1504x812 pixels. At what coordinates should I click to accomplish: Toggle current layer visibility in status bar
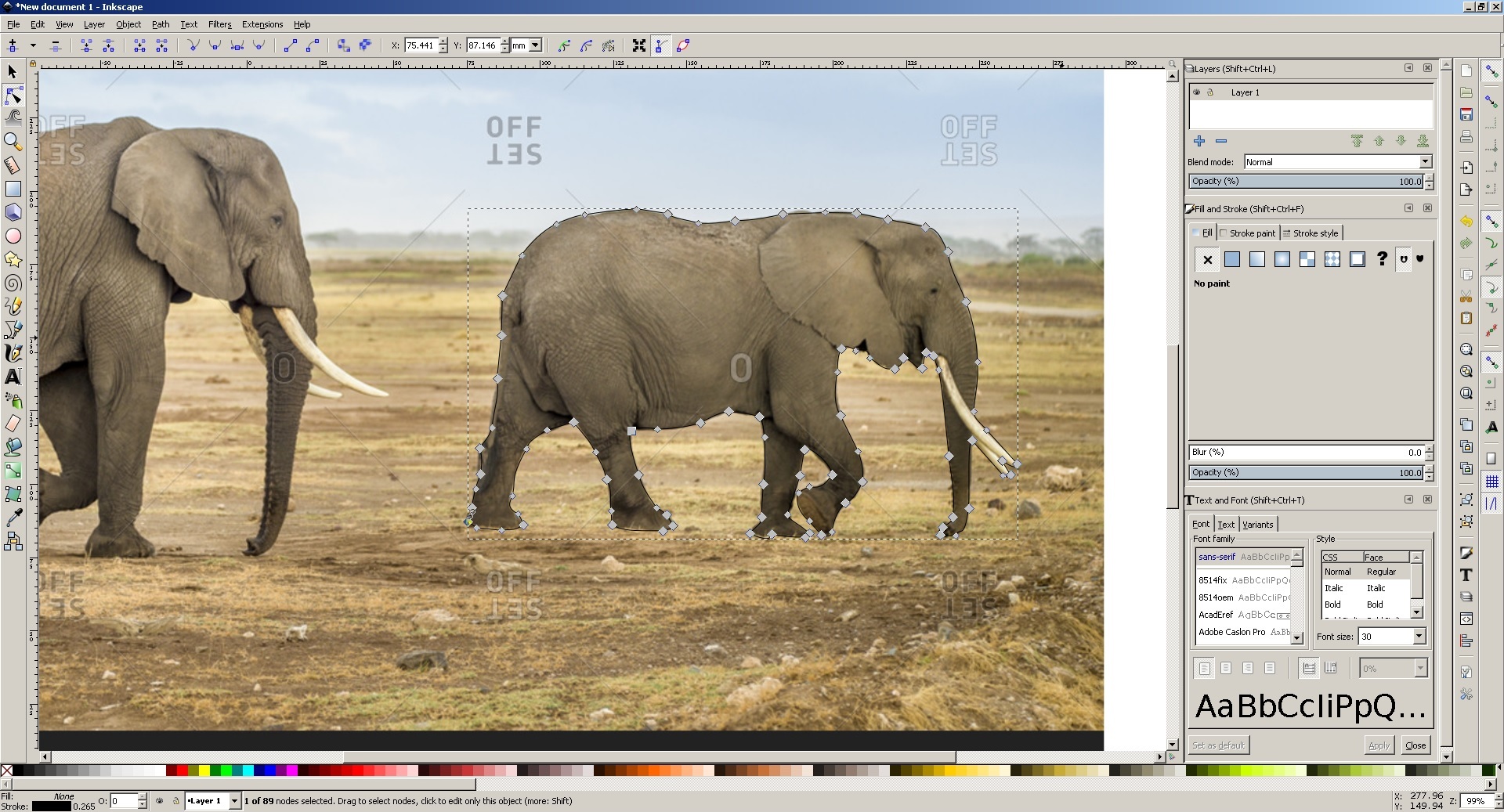[160, 801]
